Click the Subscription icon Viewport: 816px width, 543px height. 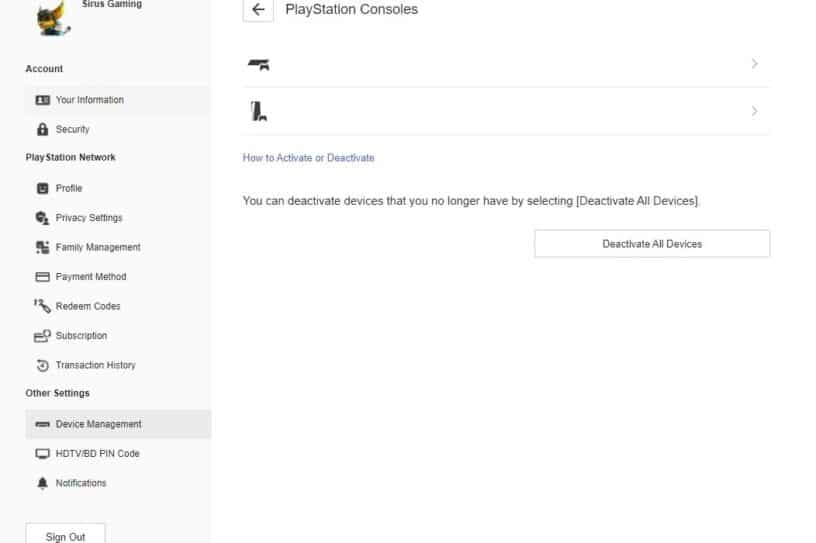click(43, 336)
